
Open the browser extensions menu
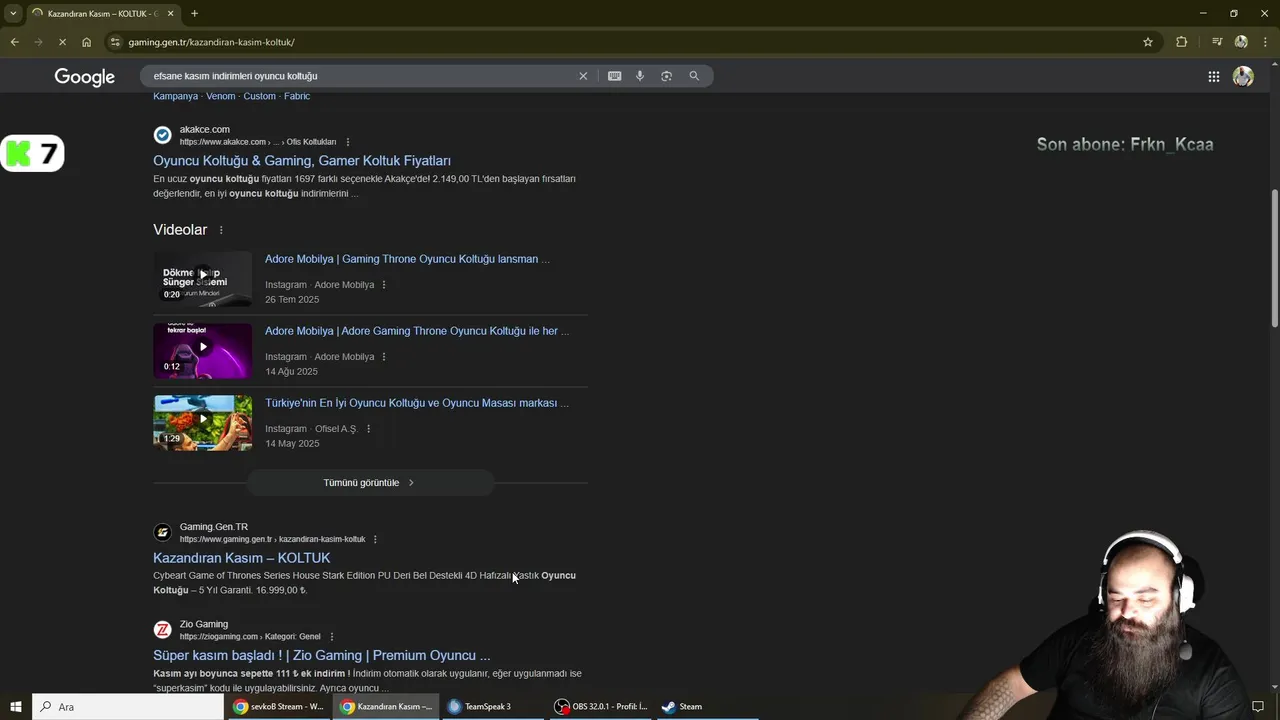click(x=1182, y=42)
